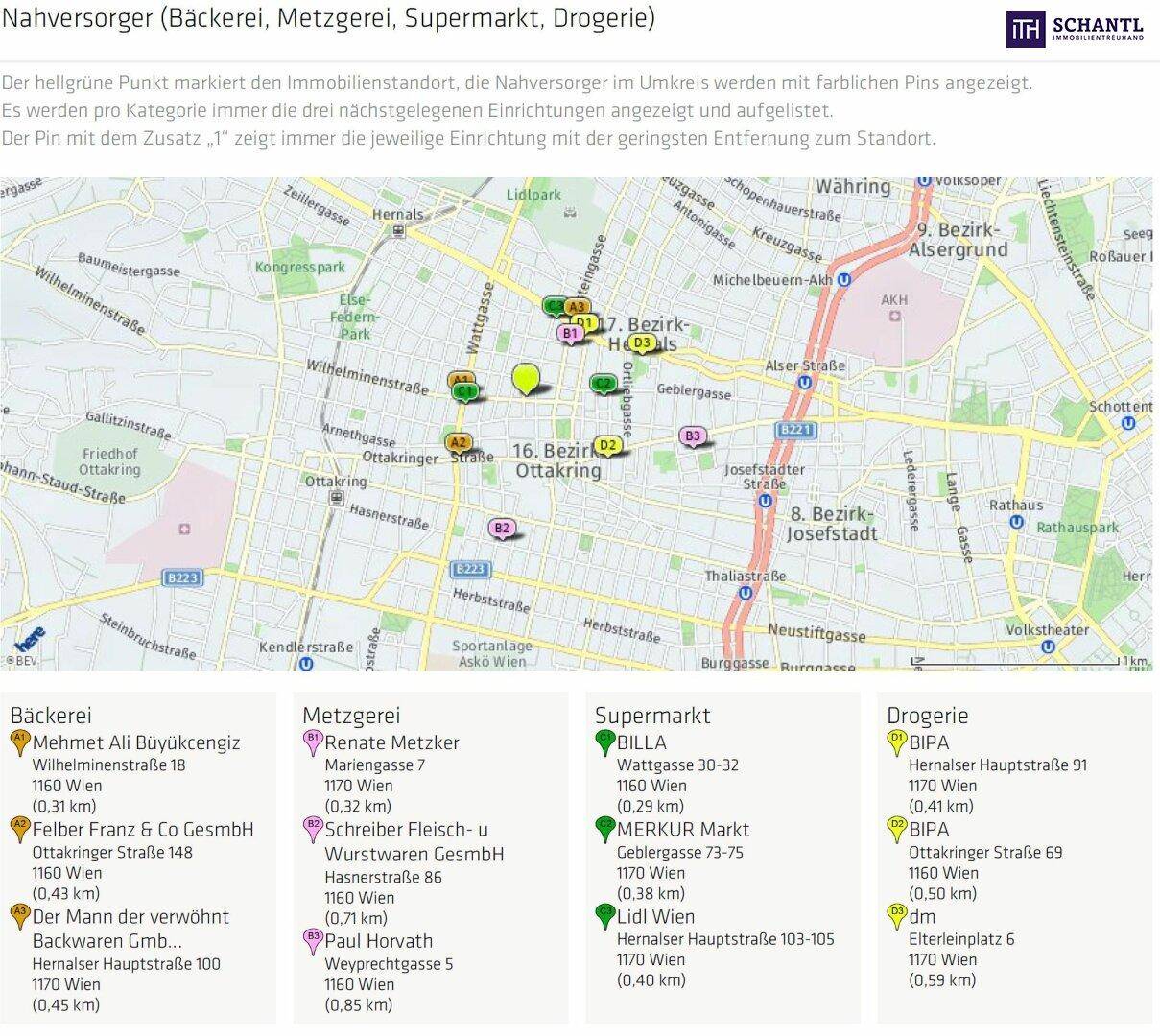This screenshot has height=1036, width=1160.
Task: Click the Bäckerei category heading
Action: (50, 715)
